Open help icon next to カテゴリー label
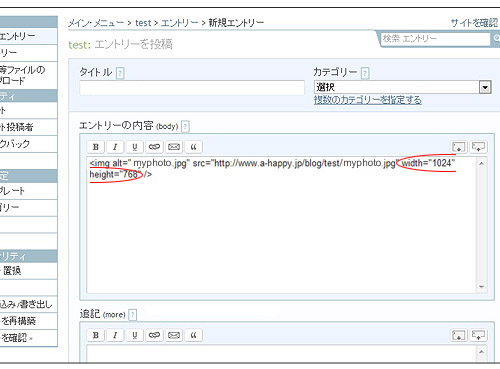Screen dimensions: 500x369 365,73
